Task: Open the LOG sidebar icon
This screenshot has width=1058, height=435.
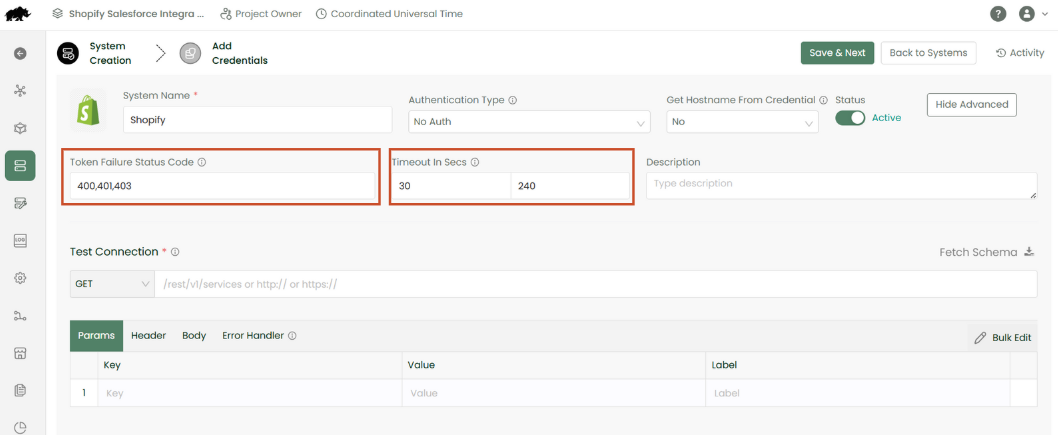Action: [x=20, y=240]
